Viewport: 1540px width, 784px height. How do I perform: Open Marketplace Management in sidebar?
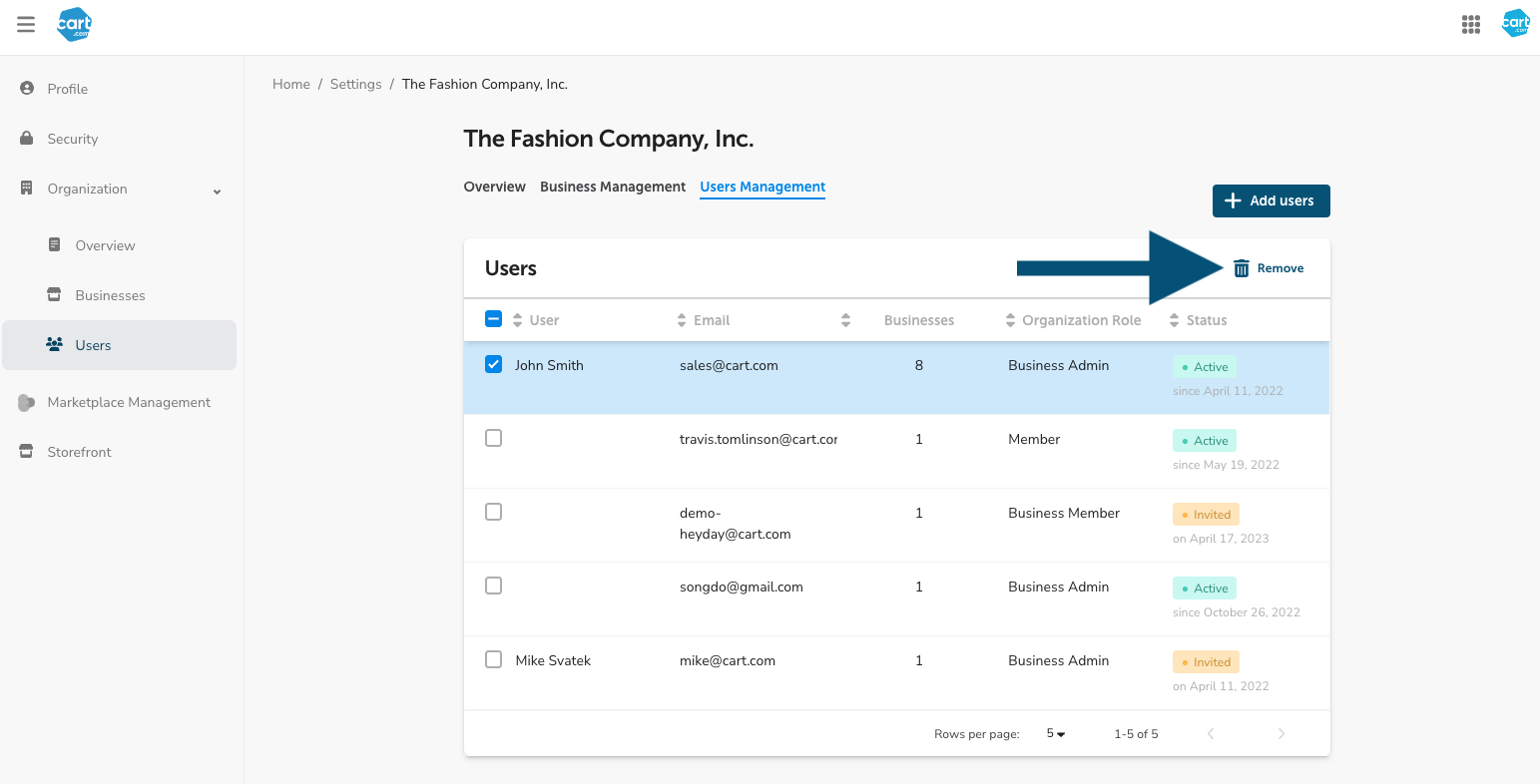point(129,403)
